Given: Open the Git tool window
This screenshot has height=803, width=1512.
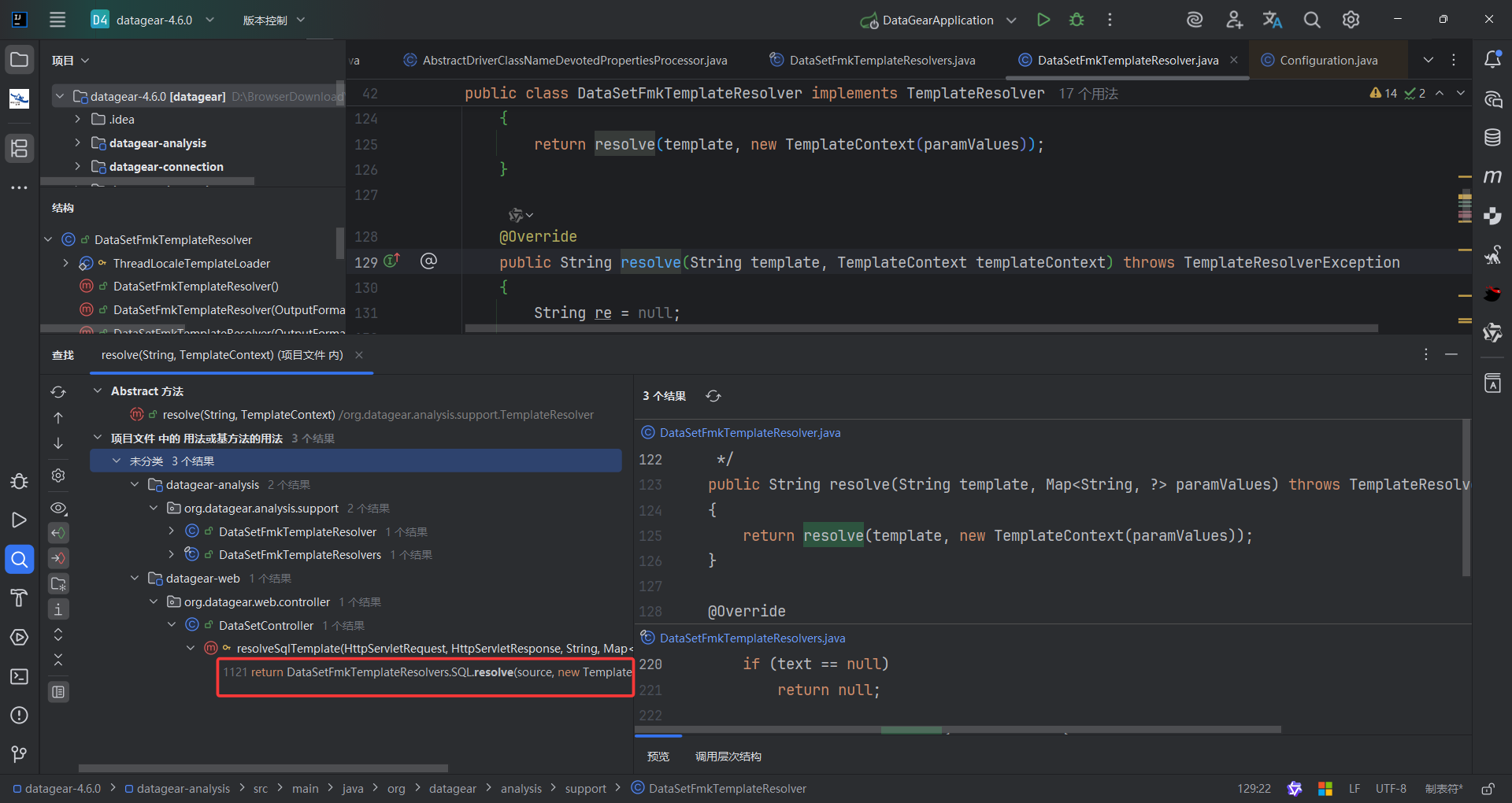Looking at the screenshot, I should tap(19, 754).
